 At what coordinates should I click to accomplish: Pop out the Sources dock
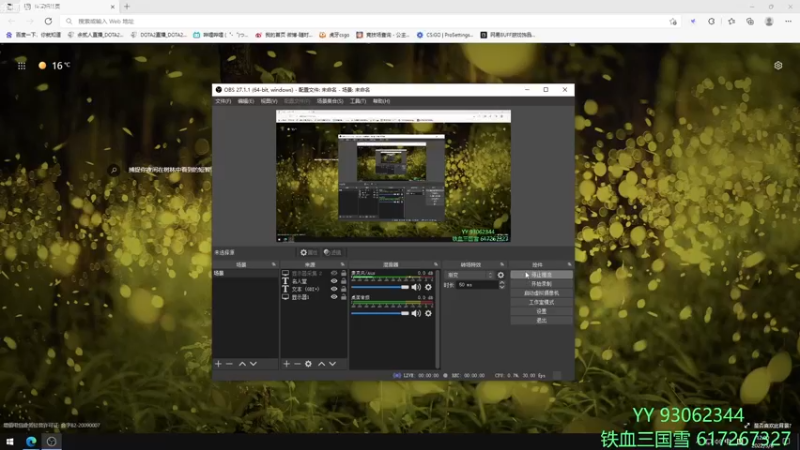pyautogui.click(x=342, y=264)
